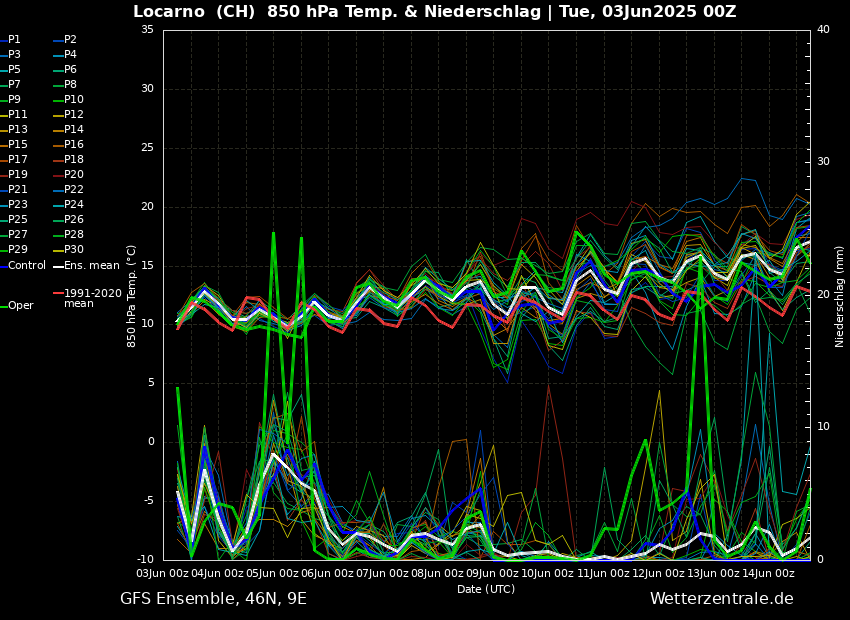850x620 pixels.
Task: Click the 12Jun 00z date label
Action: pos(658,573)
